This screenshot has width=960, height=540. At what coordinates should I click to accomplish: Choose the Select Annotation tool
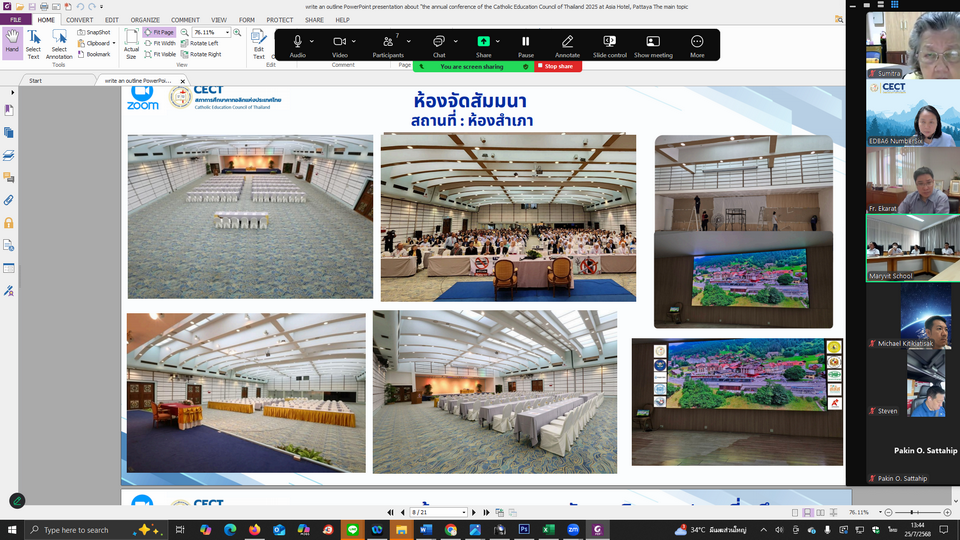pyautogui.click(x=59, y=44)
